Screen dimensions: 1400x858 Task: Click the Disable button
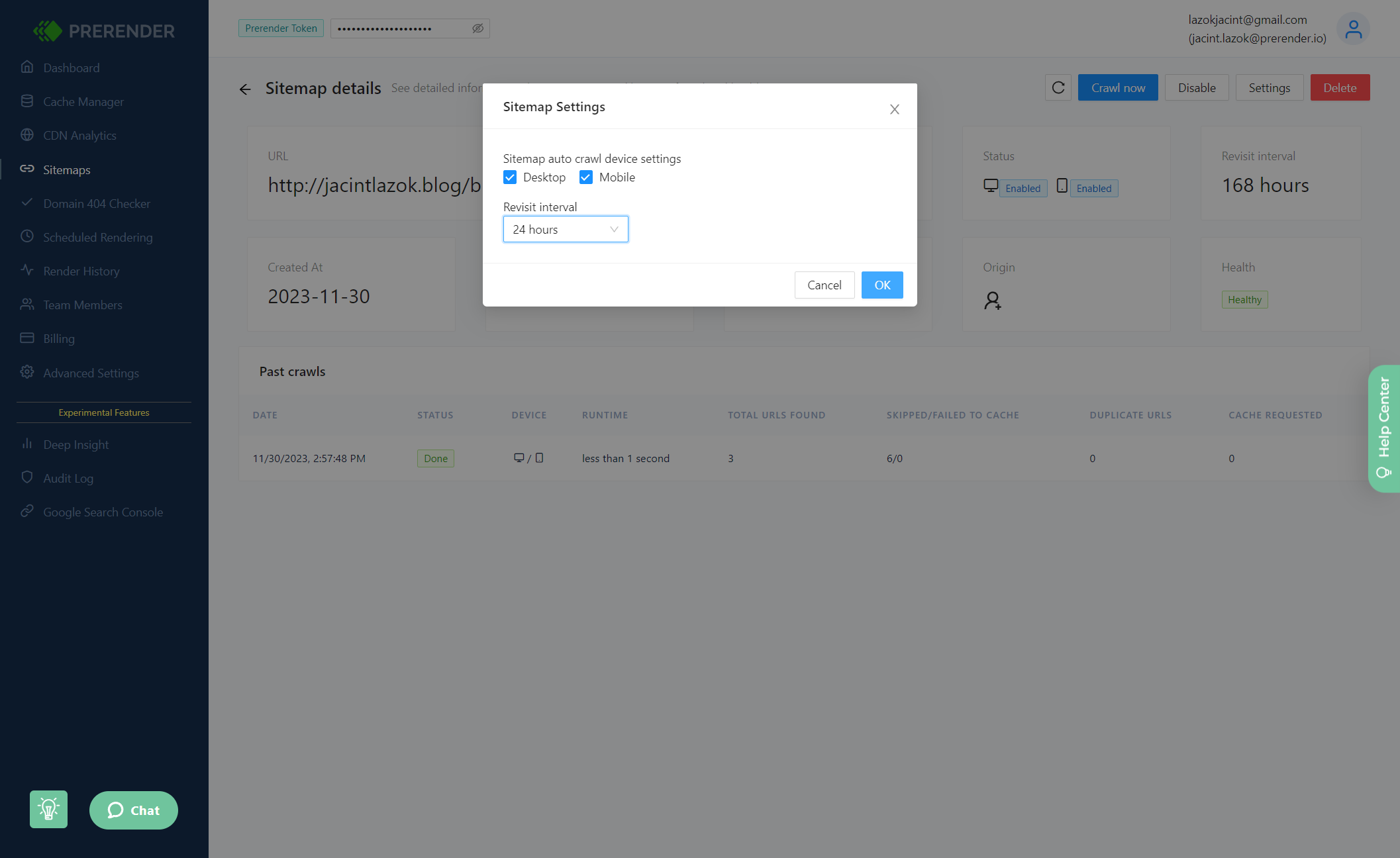tap(1197, 87)
